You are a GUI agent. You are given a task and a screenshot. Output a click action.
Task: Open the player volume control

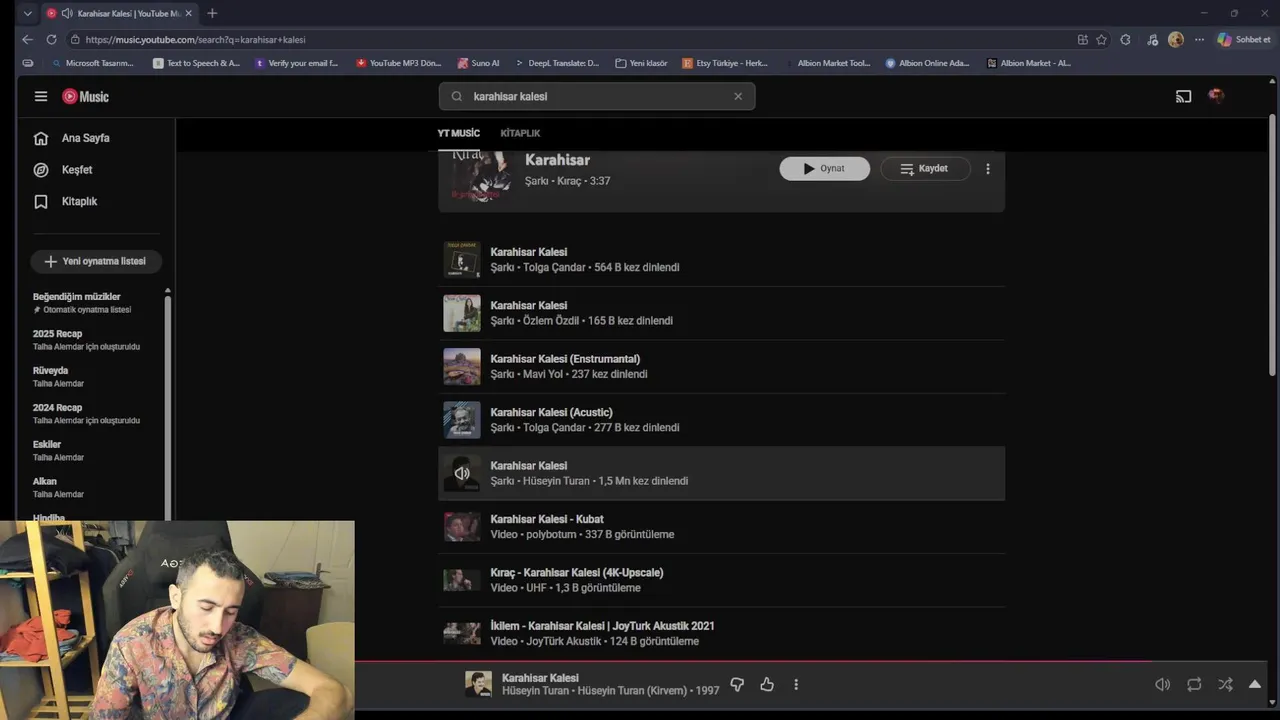tap(1162, 685)
